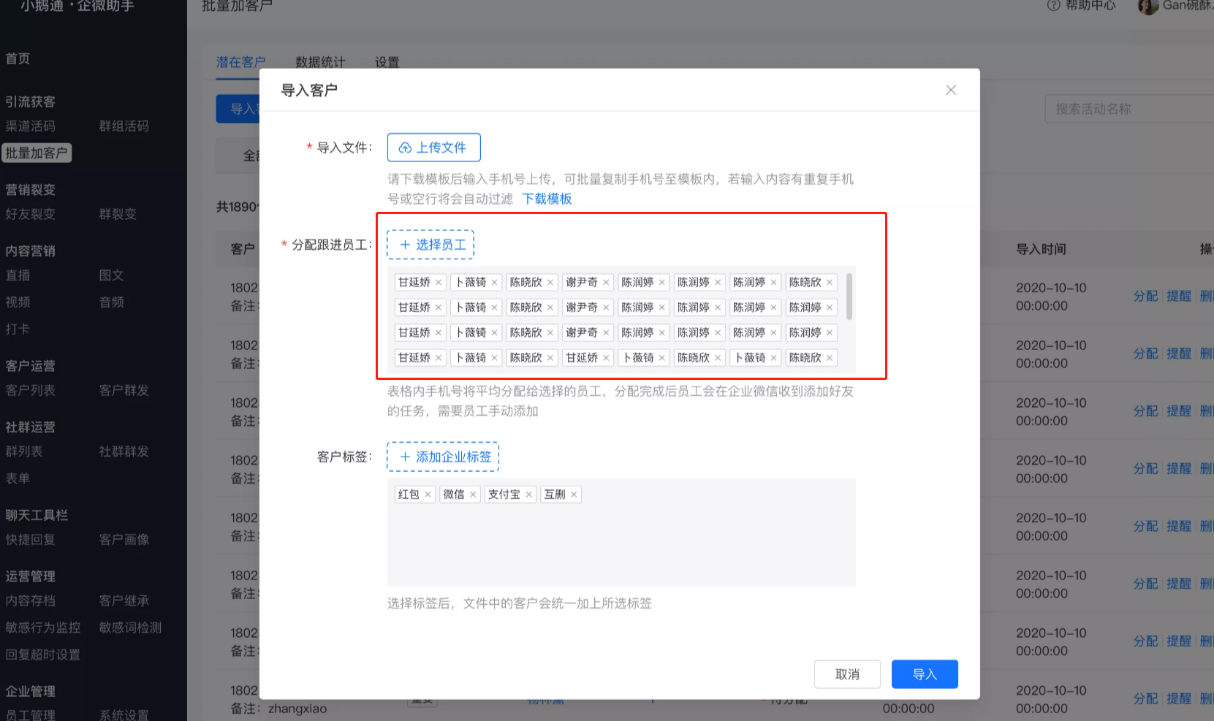Open 视频 in the sidebar
1214x721 pixels.
point(18,302)
